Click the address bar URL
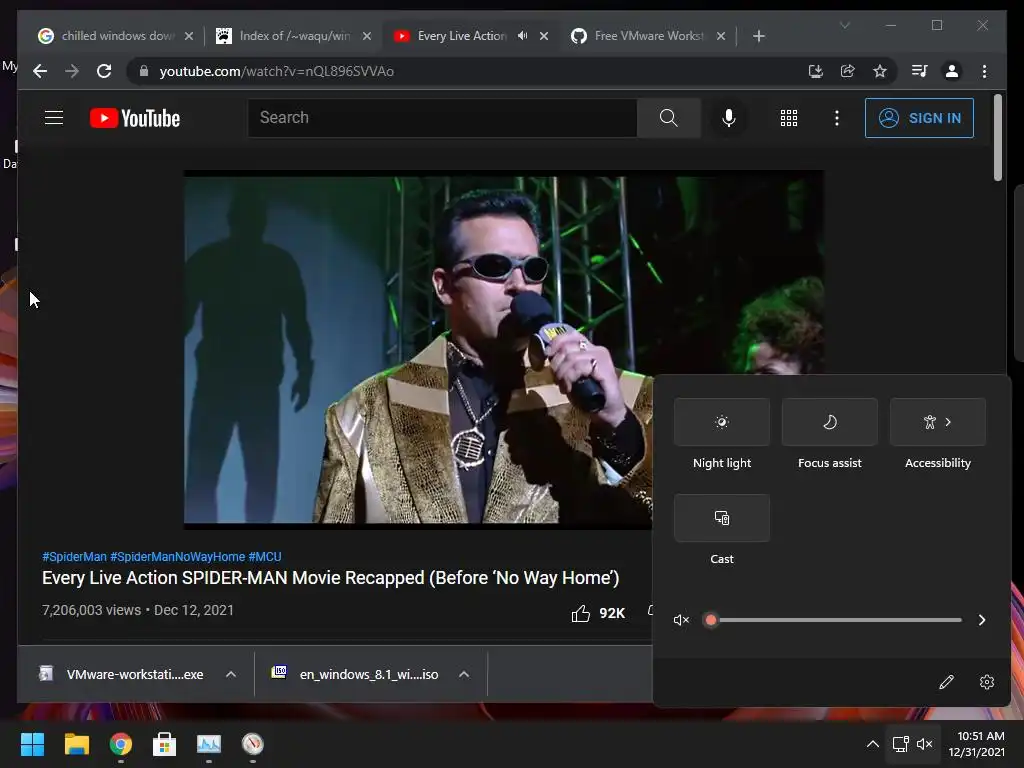The image size is (1024, 768). click(x=276, y=71)
